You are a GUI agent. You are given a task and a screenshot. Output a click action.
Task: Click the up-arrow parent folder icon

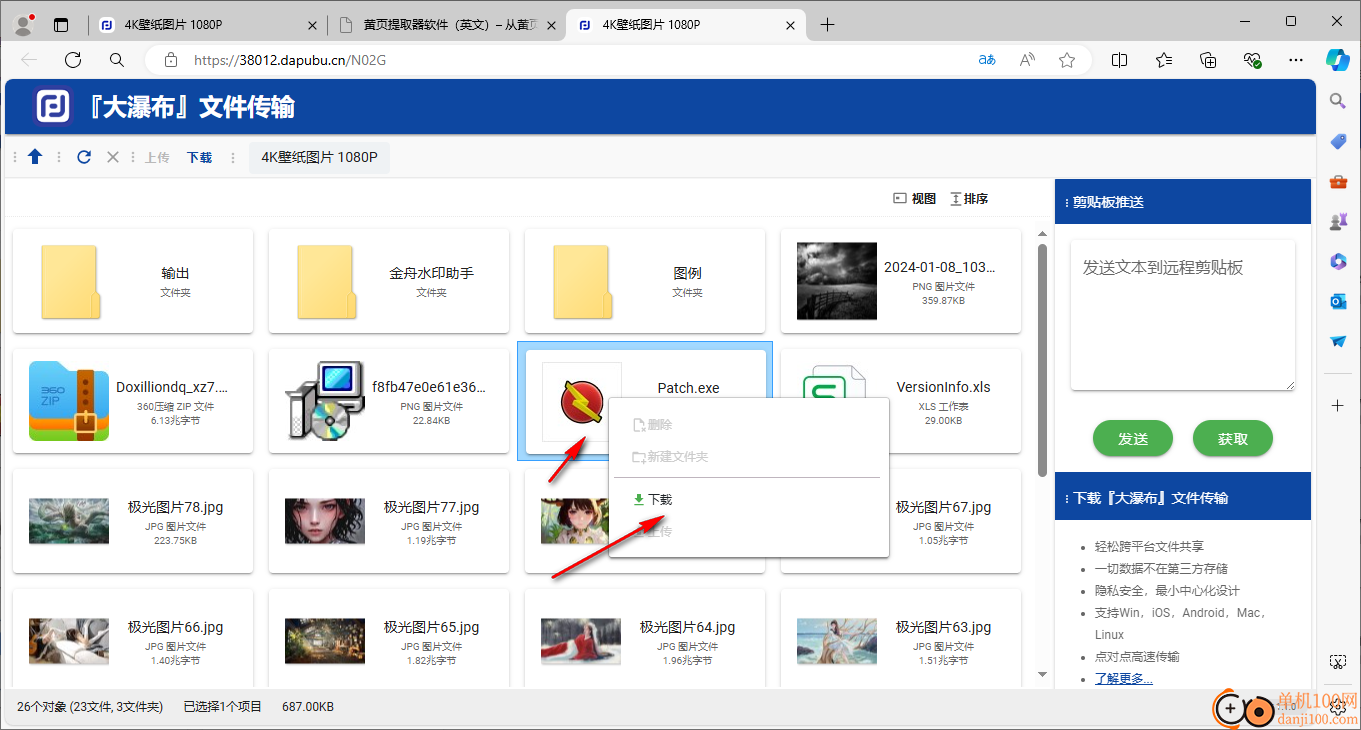[35, 157]
